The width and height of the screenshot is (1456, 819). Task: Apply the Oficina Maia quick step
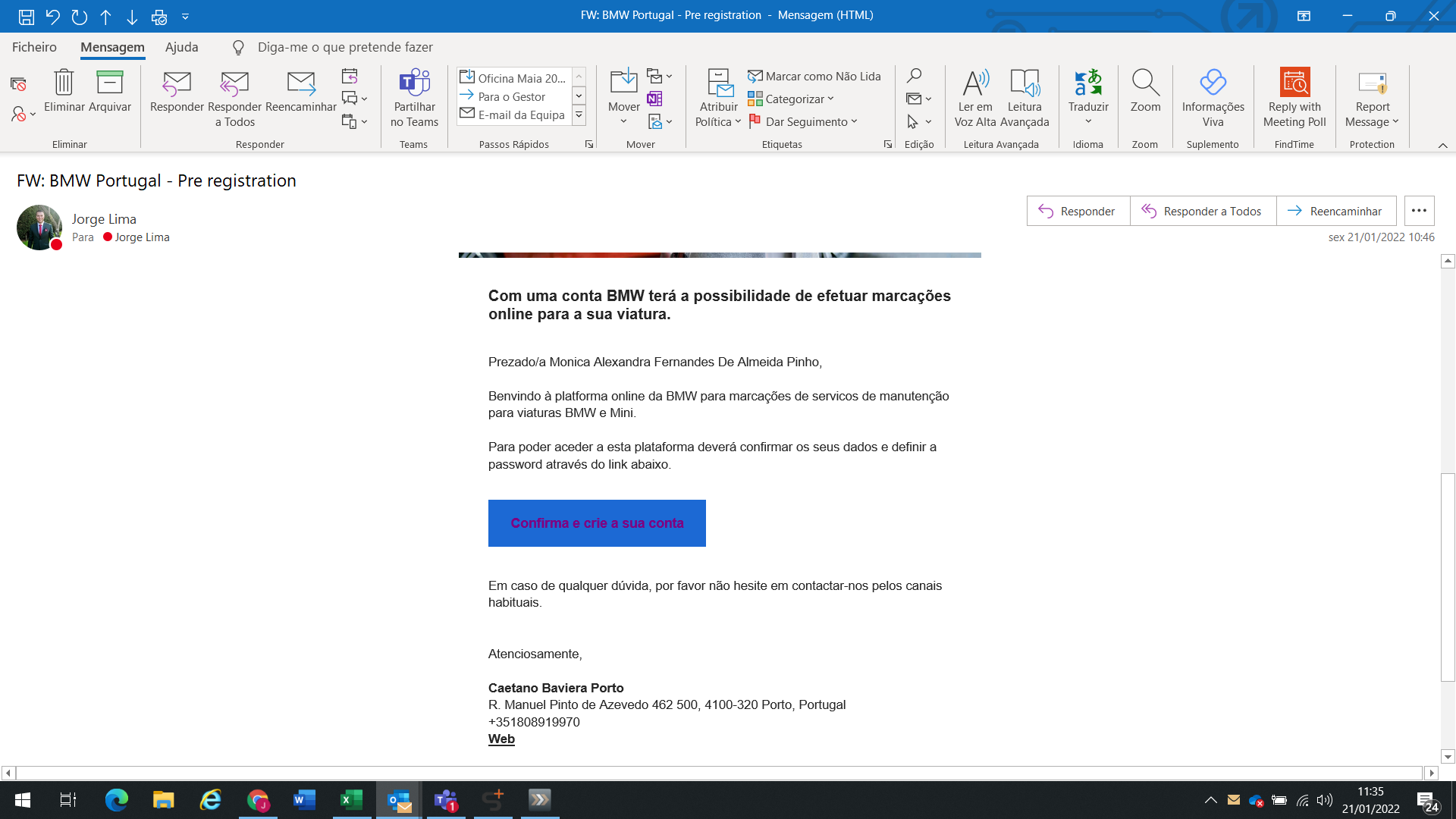pyautogui.click(x=513, y=78)
